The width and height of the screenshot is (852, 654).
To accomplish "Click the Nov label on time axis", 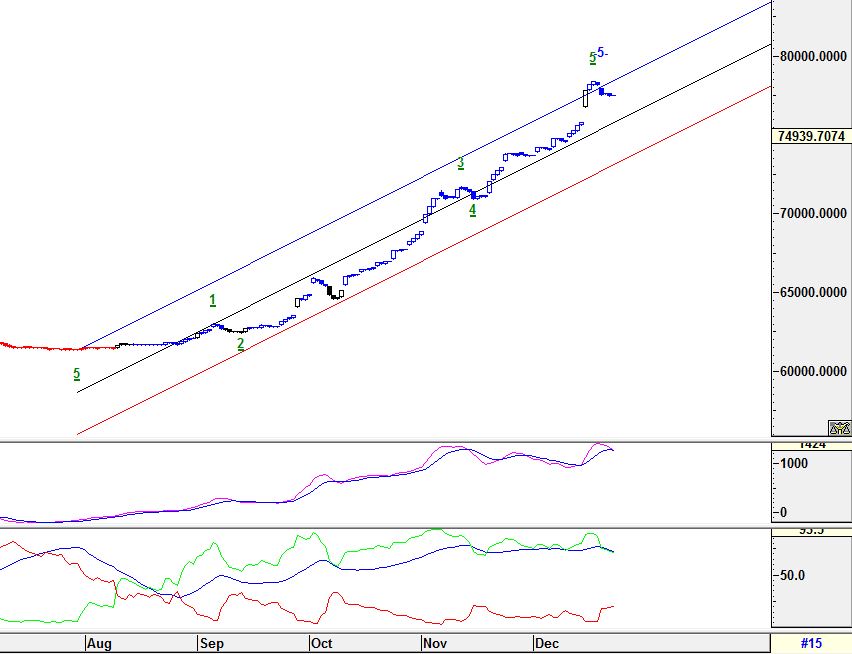I will coord(433,643).
